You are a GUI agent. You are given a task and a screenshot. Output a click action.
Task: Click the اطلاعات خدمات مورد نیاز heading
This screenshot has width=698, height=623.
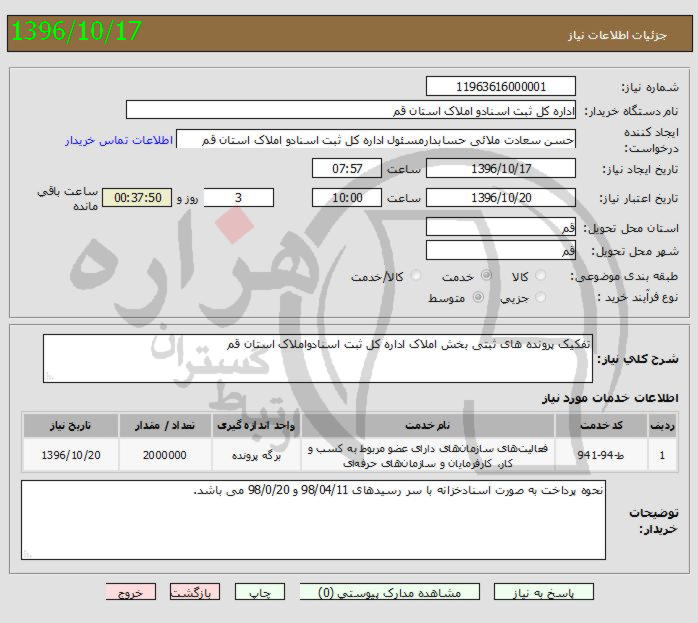pos(610,398)
